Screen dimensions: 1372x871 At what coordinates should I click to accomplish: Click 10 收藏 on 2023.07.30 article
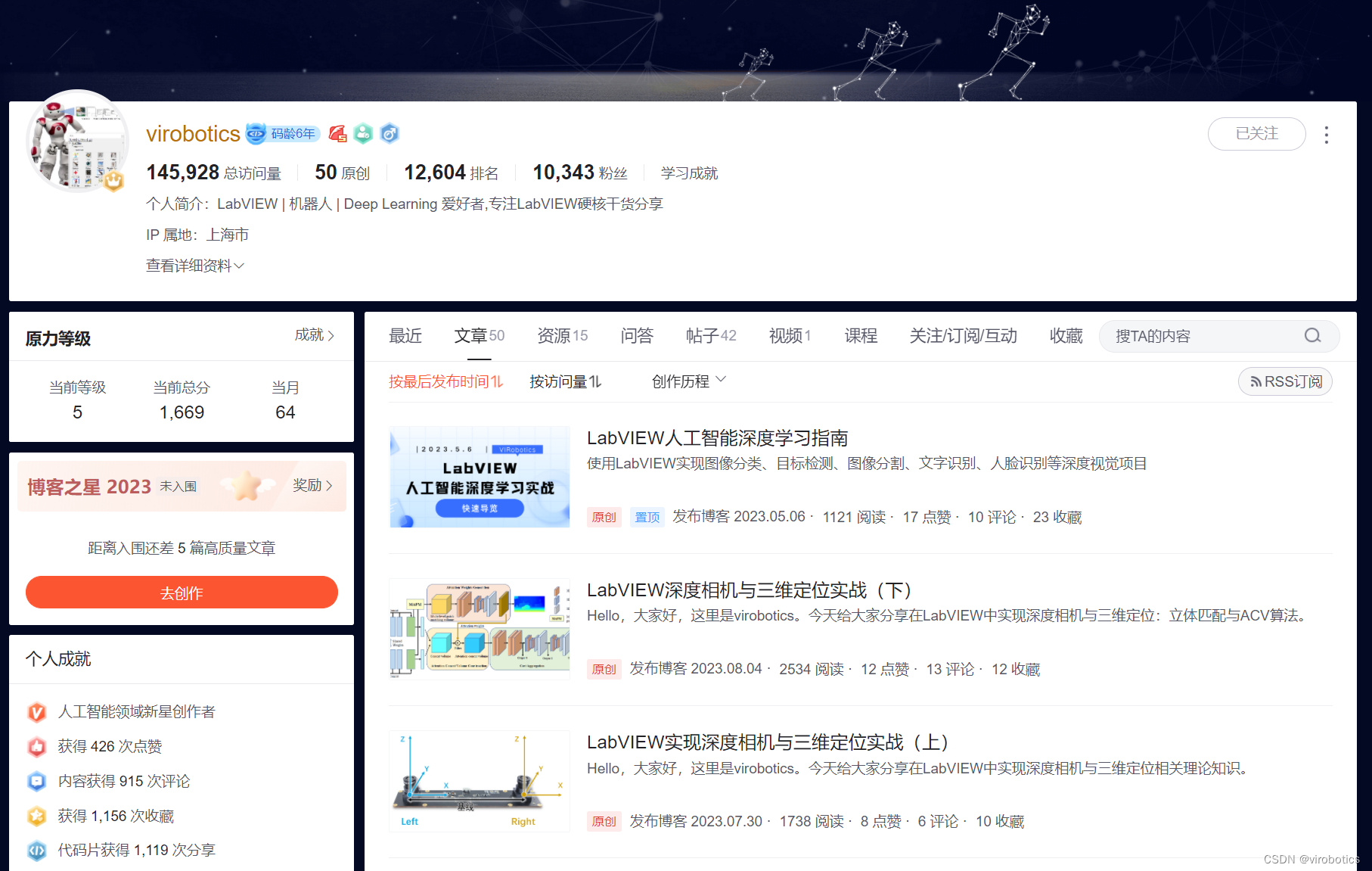1000,822
